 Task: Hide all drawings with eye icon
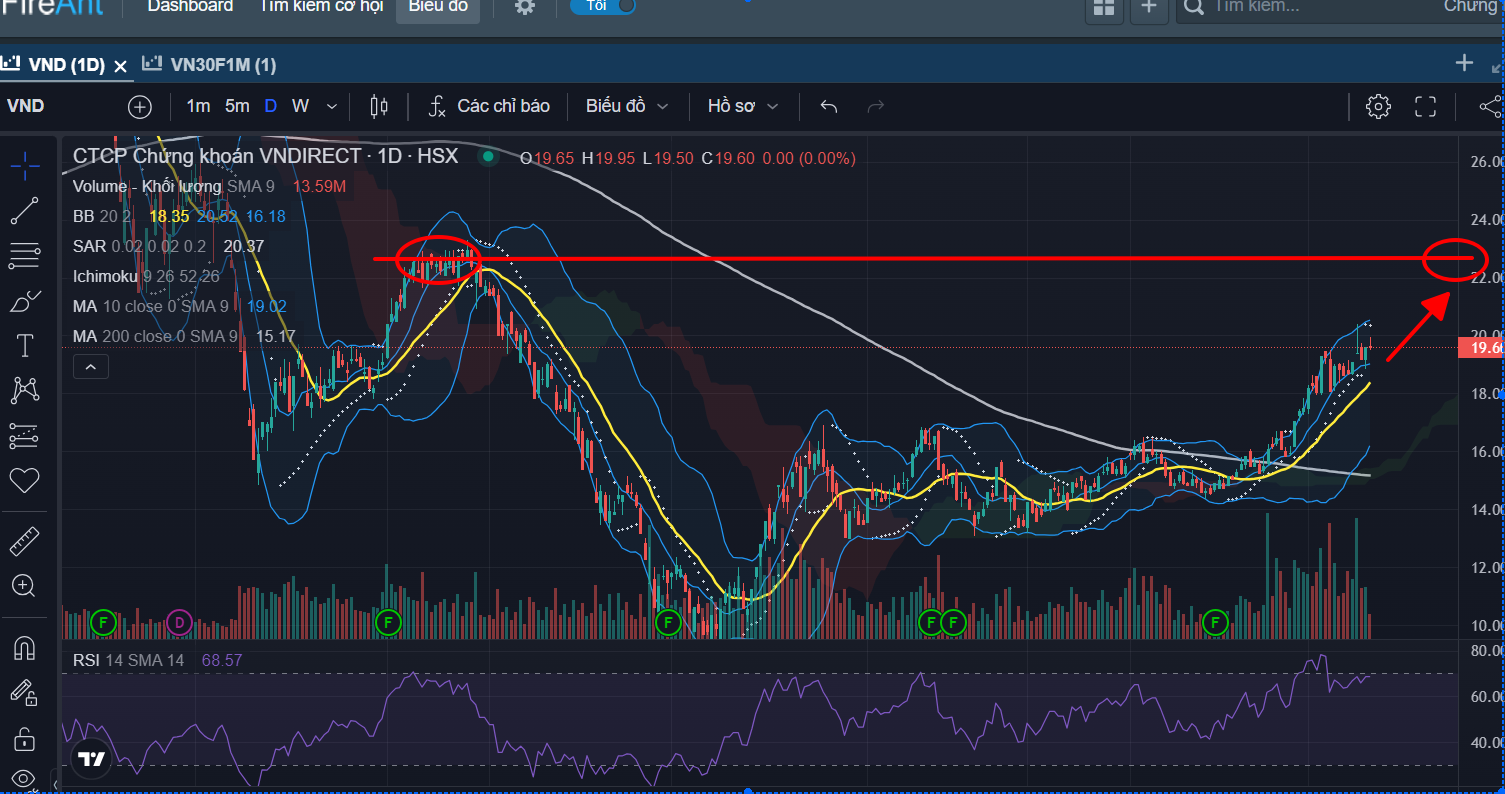pyautogui.click(x=24, y=778)
